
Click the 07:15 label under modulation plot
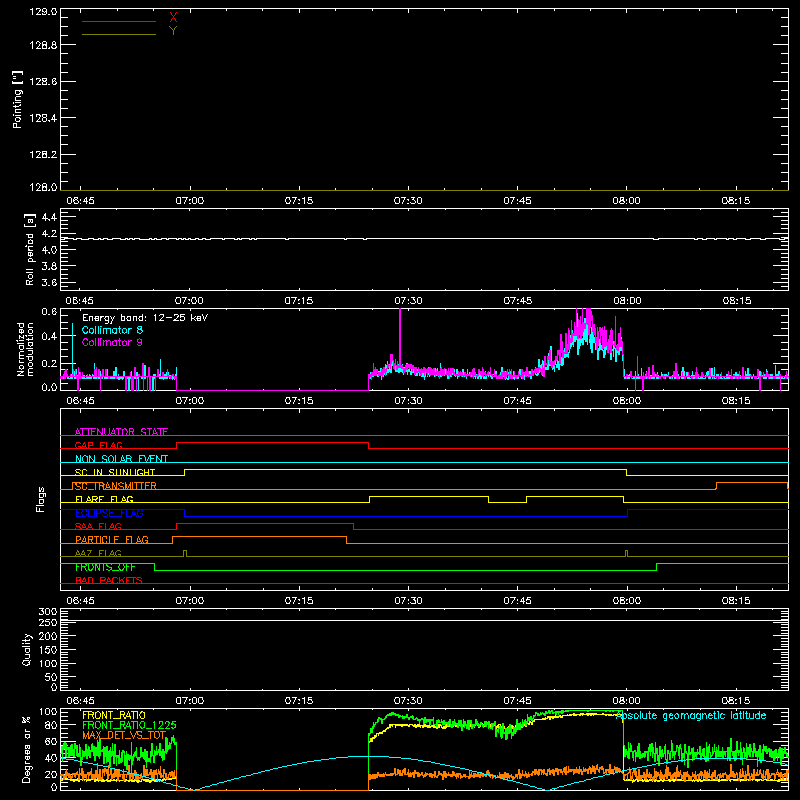coord(299,401)
